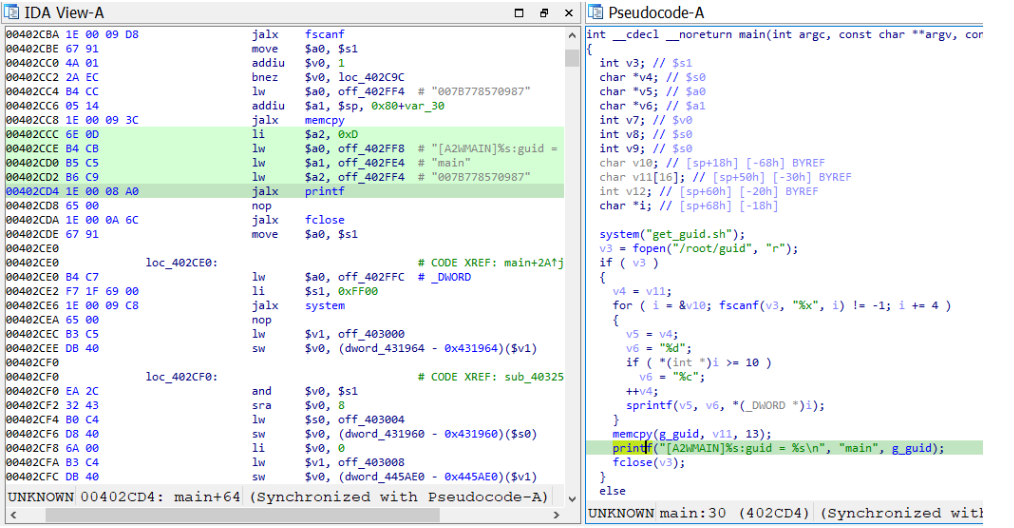This screenshot has height=528, width=1014.
Task: Click the disassembly scroll down arrow
Action: [572, 498]
